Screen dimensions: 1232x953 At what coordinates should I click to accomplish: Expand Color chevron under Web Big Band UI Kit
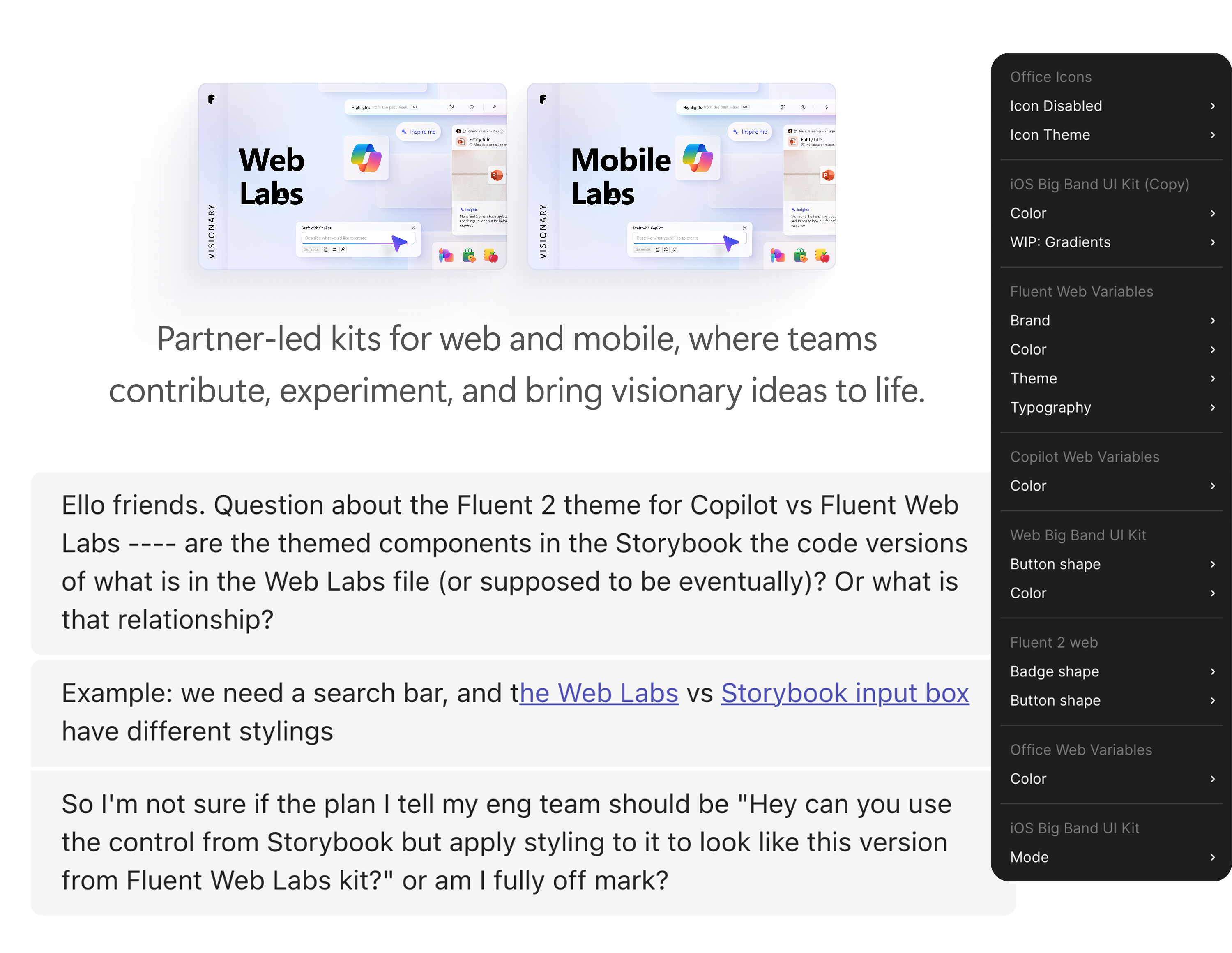(x=1213, y=593)
